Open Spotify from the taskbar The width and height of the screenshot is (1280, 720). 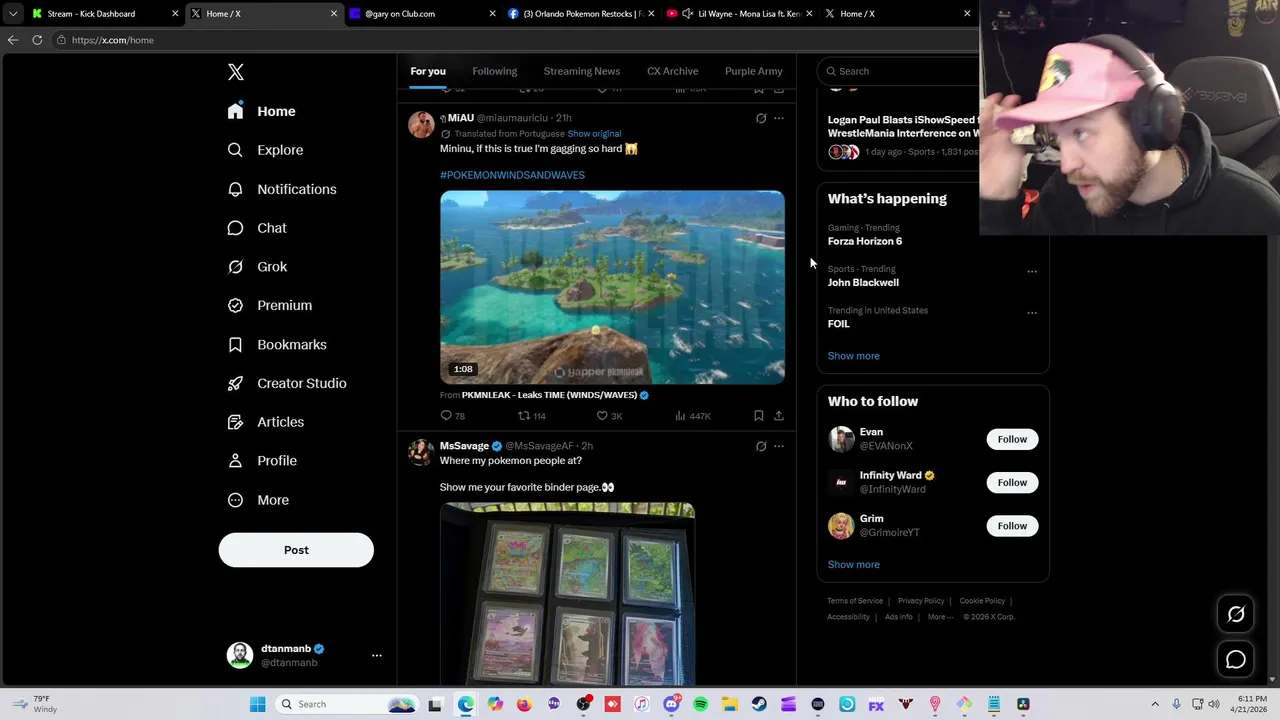pyautogui.click(x=700, y=705)
